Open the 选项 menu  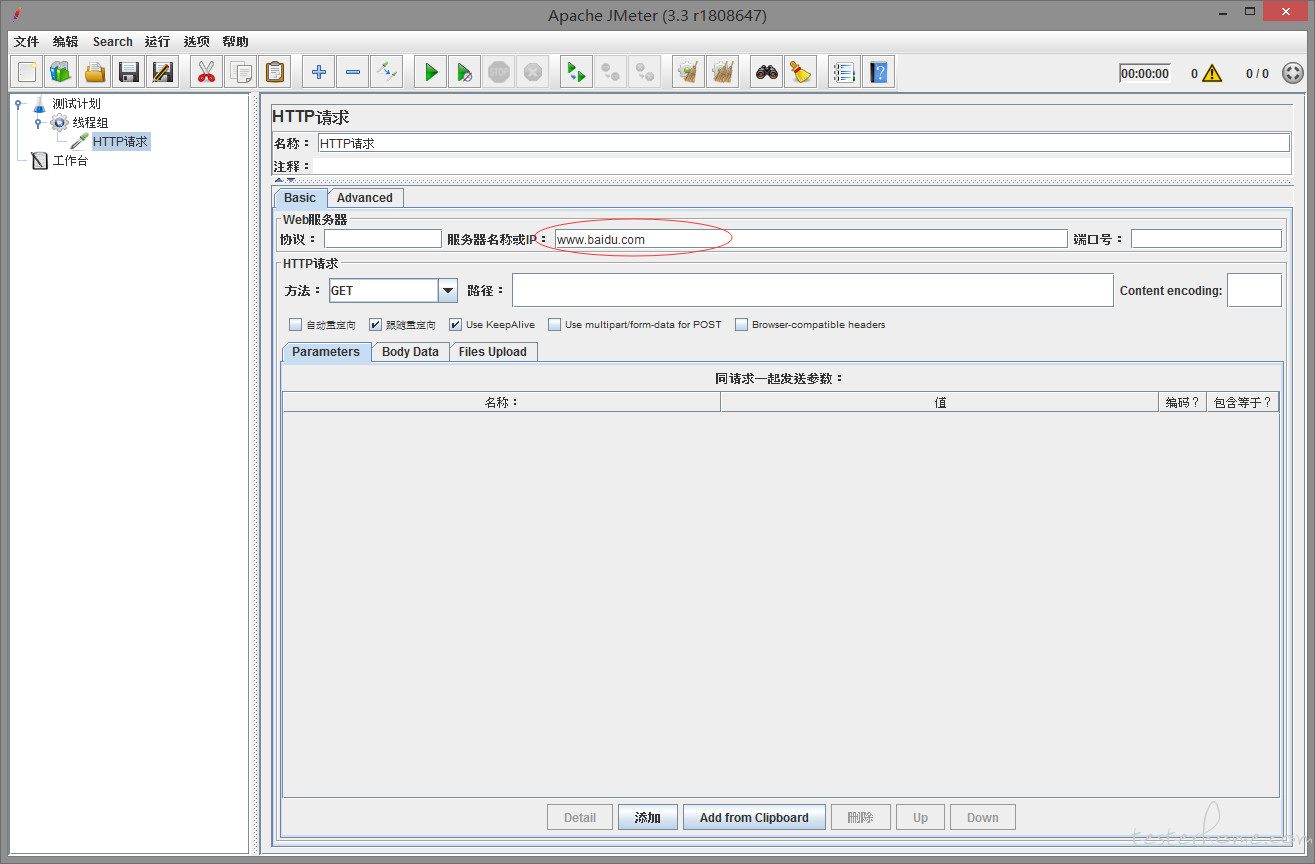click(196, 42)
